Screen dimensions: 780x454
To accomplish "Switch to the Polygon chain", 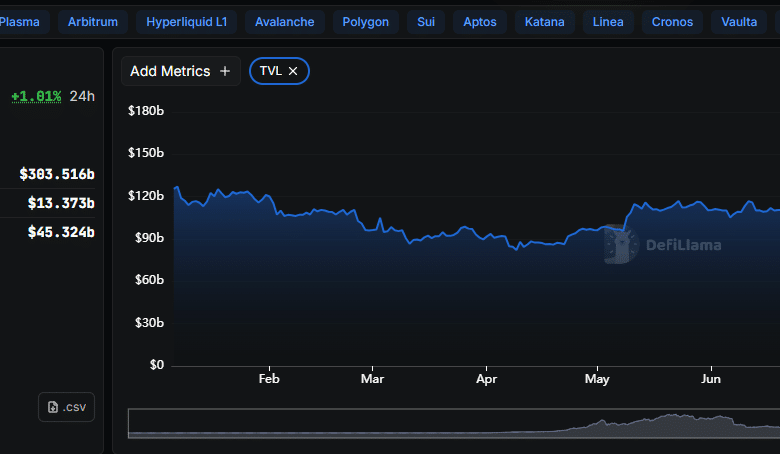I will pos(365,21).
